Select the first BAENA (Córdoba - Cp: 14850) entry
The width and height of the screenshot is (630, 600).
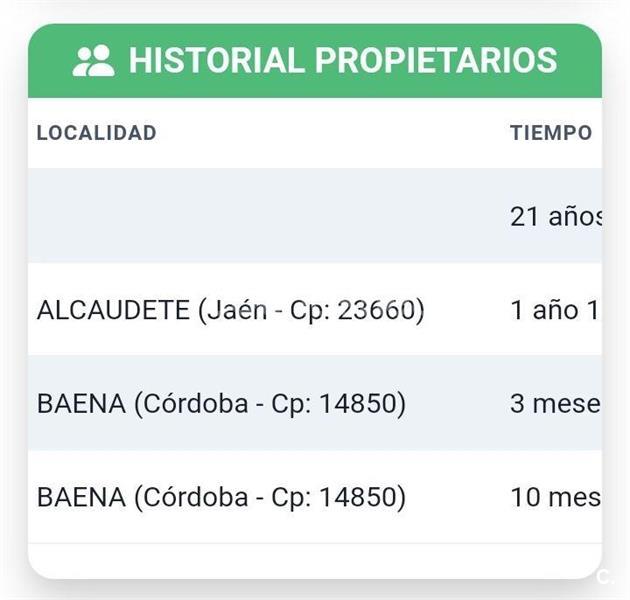pos(221,403)
